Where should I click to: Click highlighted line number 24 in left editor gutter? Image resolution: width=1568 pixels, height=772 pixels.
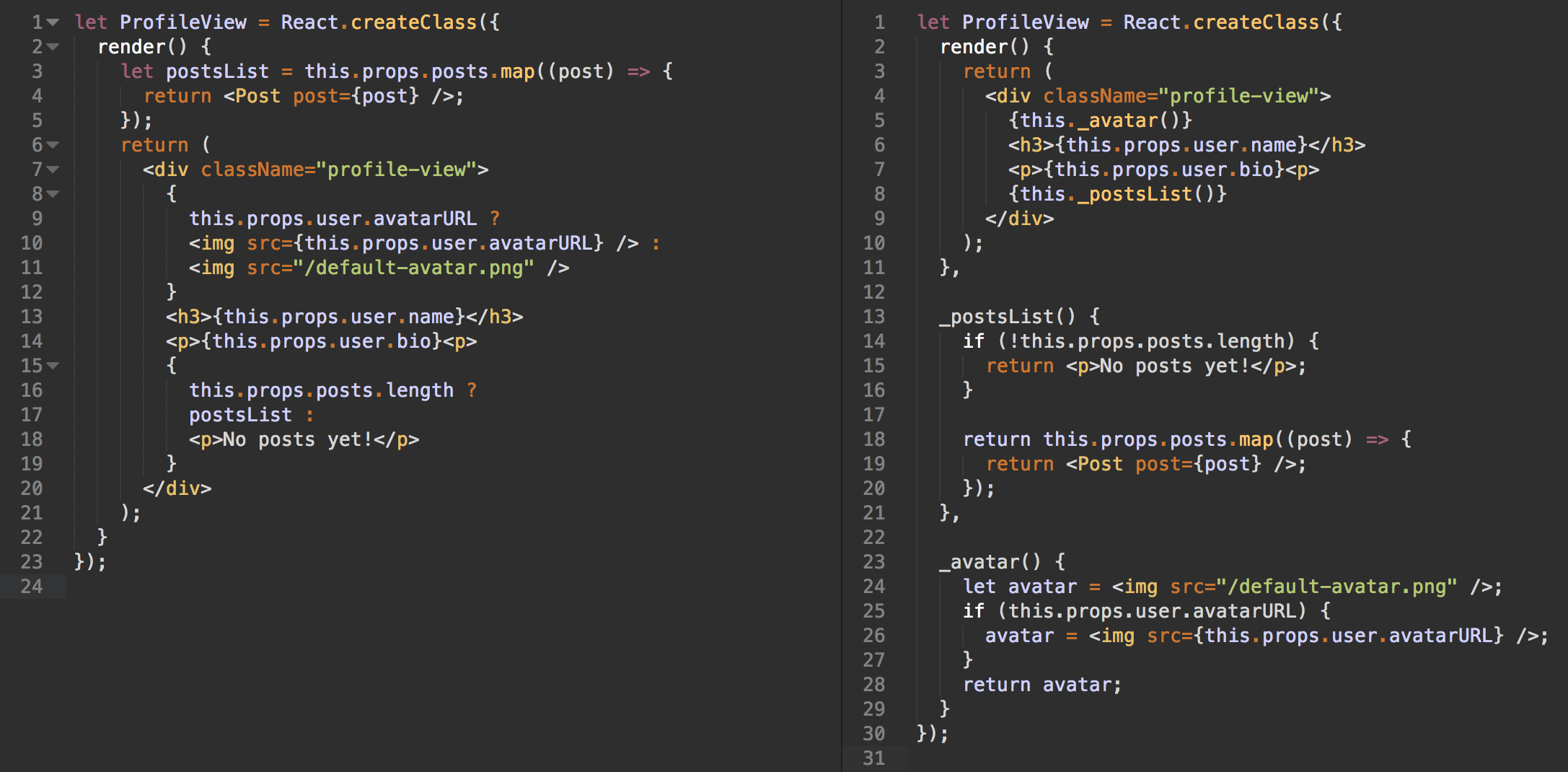[32, 586]
